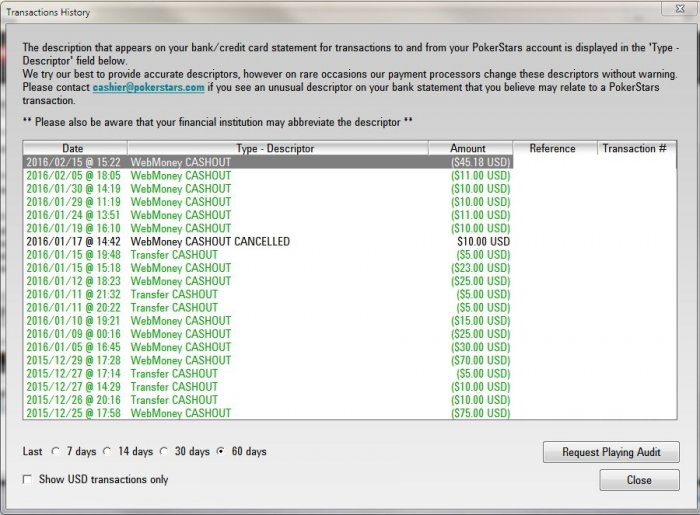Select the 2016/01/05 @ 16:45 transaction row
This screenshot has height=515, width=700.
click(x=267, y=347)
